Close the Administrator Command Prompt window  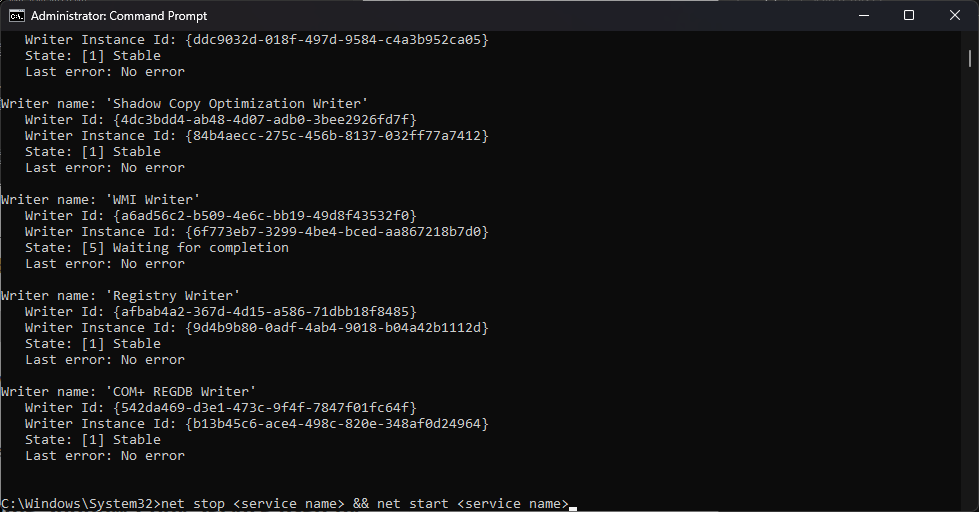[x=955, y=16]
